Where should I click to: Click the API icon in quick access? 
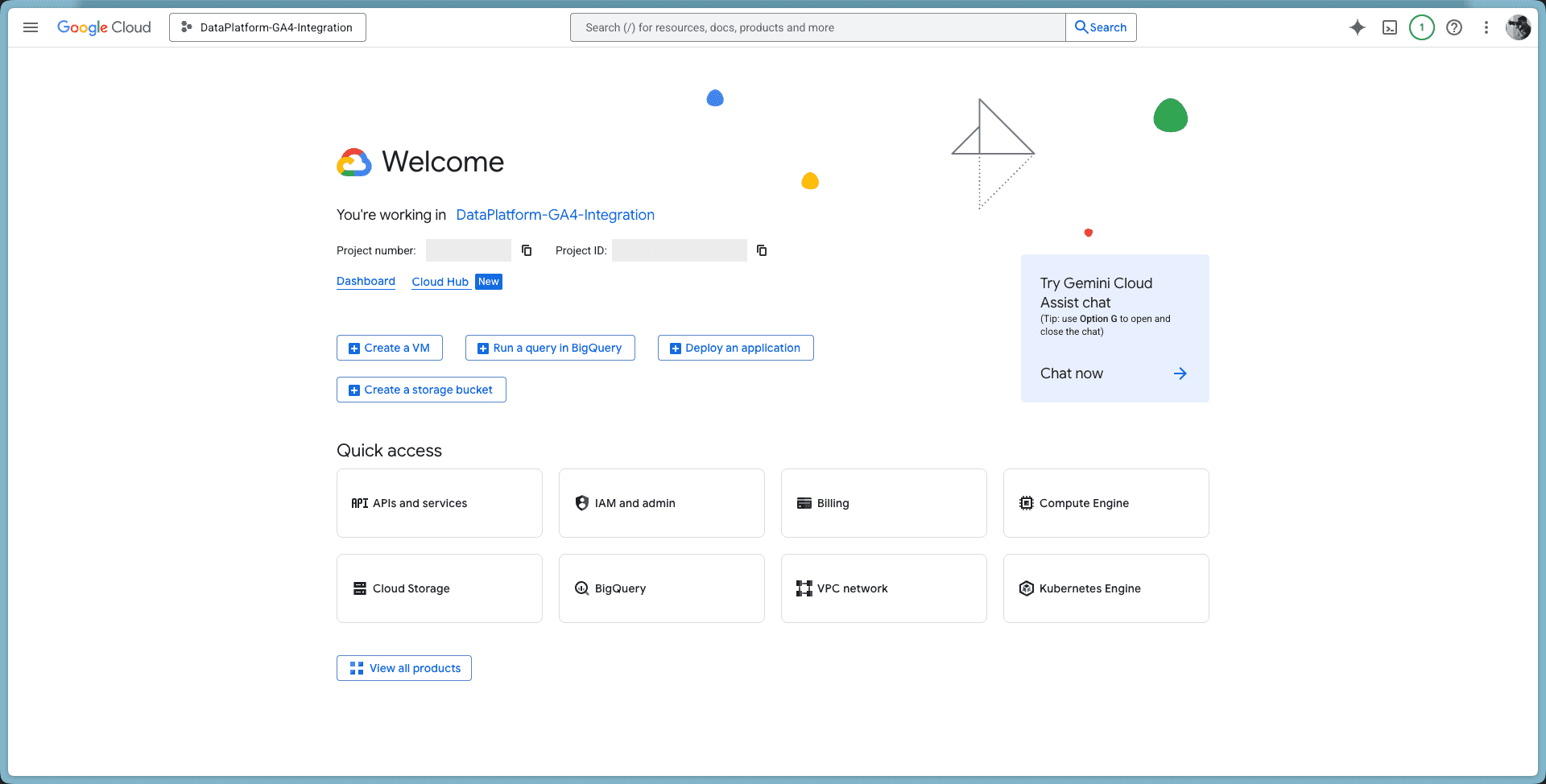(359, 503)
